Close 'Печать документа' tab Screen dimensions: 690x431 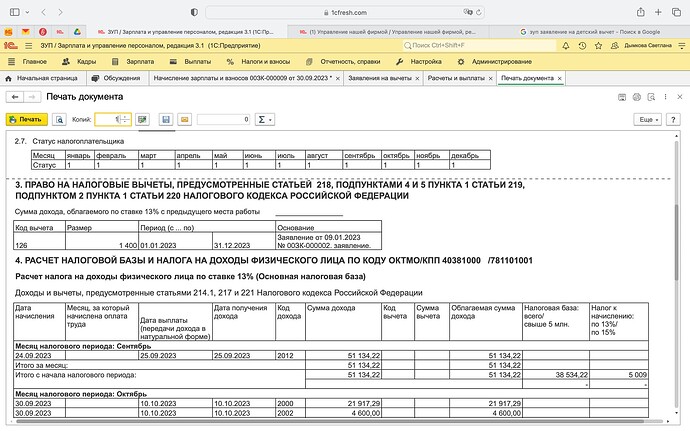point(560,78)
